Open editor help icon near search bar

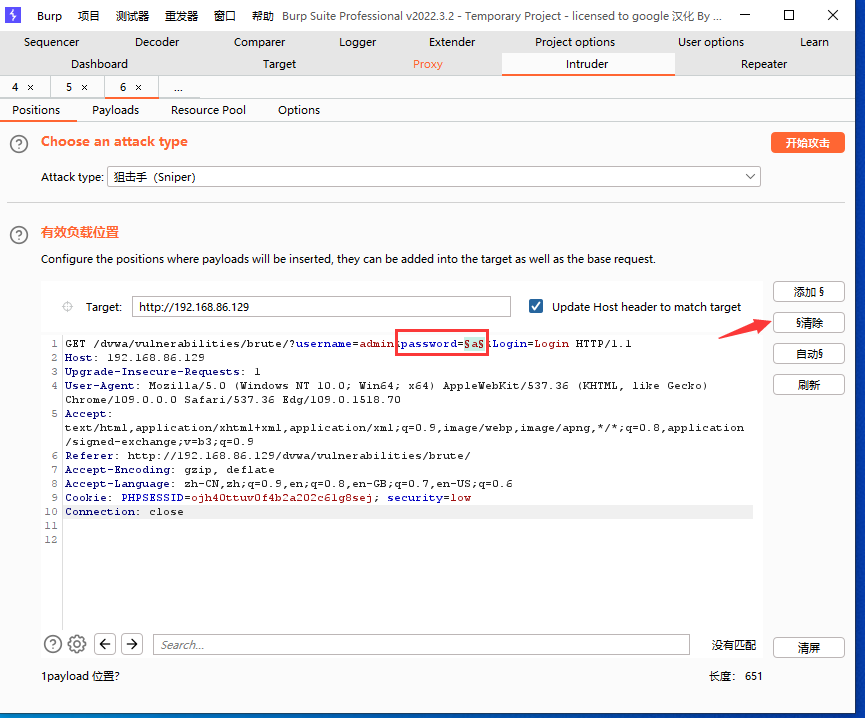pos(53,644)
